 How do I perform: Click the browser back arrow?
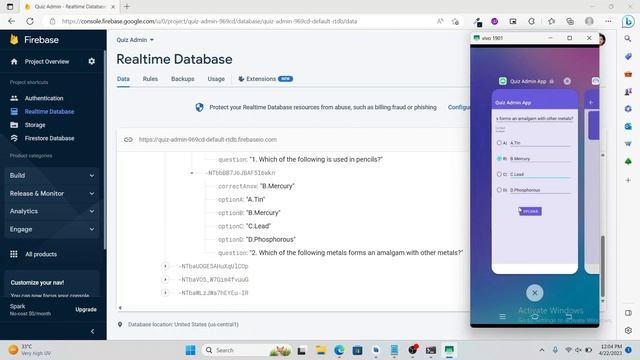(x=11, y=21)
